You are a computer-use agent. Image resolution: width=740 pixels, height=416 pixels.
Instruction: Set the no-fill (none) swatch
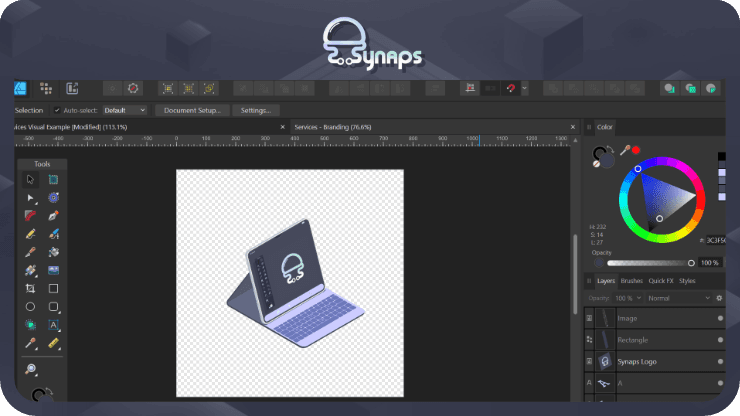(x=596, y=164)
